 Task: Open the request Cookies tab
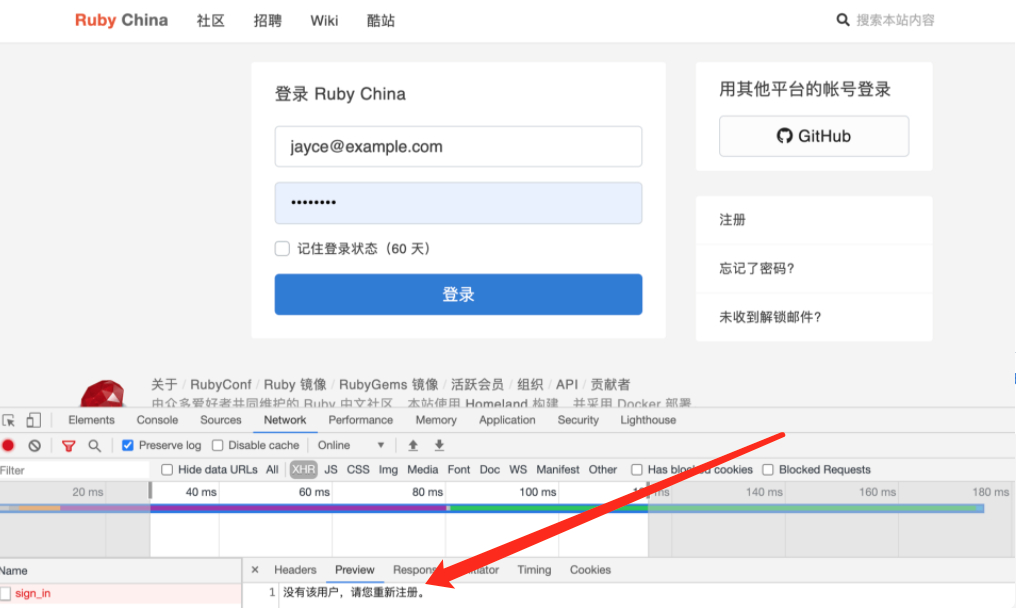[x=590, y=570]
